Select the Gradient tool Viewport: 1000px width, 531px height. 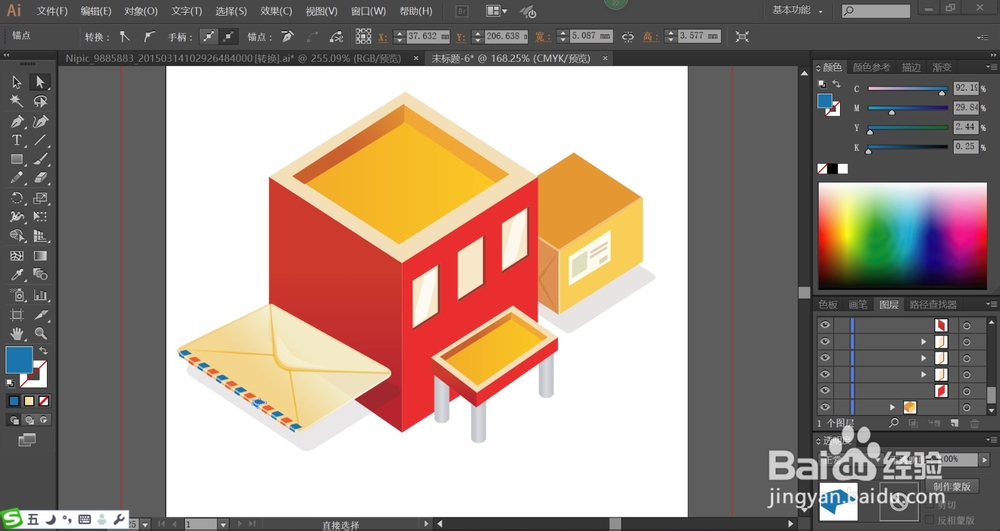[x=40, y=256]
